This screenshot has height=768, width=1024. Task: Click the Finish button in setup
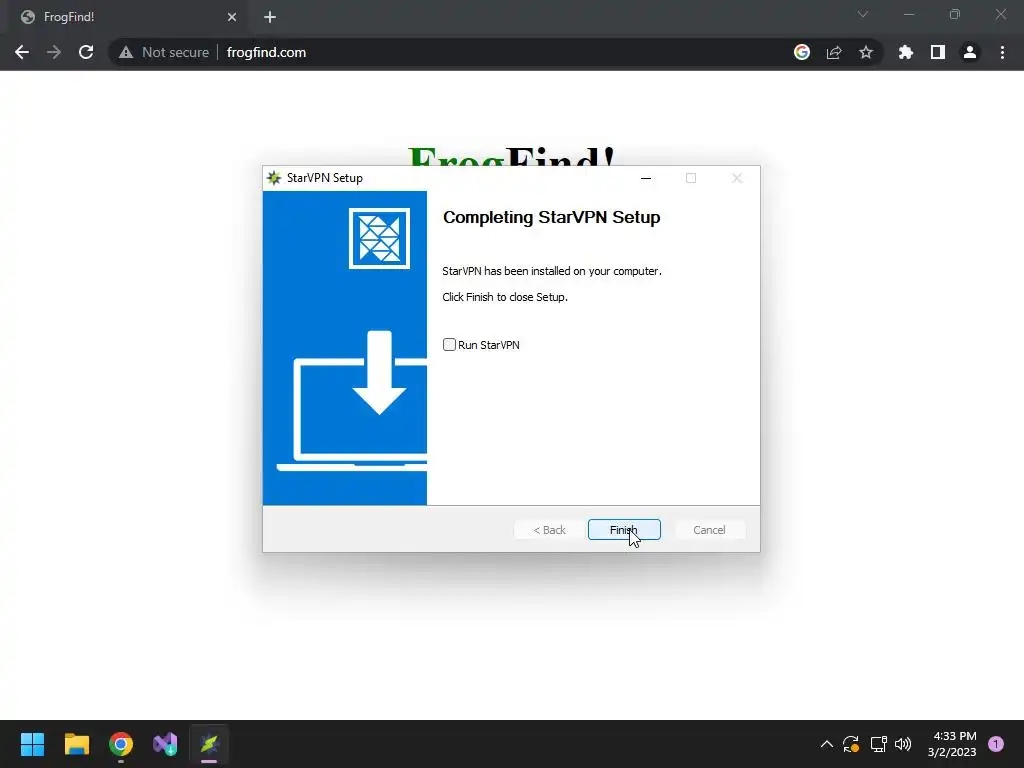624,530
